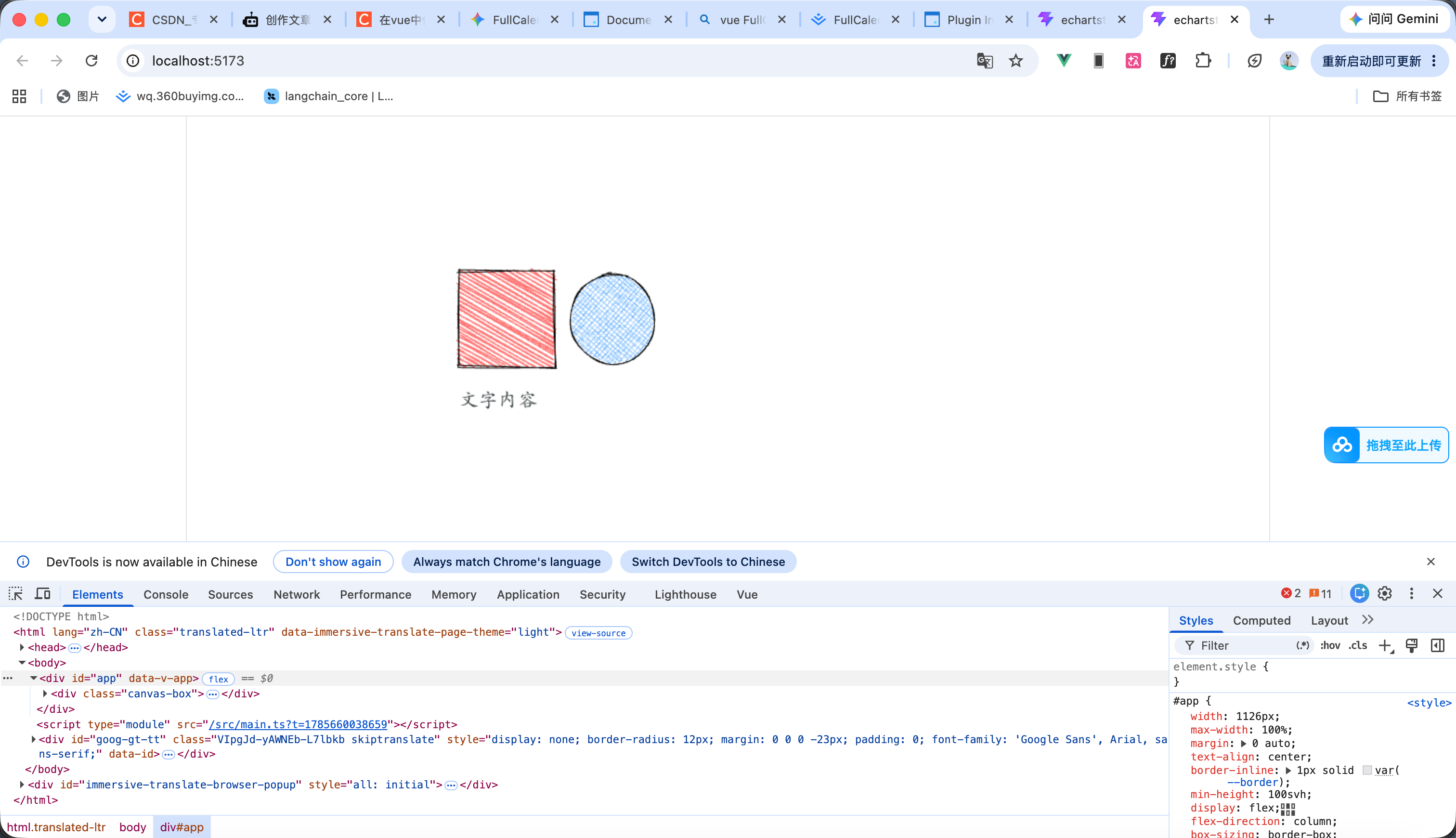Open the tab search dropdown
Image resolution: width=1456 pixels, height=838 pixels.
(x=102, y=20)
